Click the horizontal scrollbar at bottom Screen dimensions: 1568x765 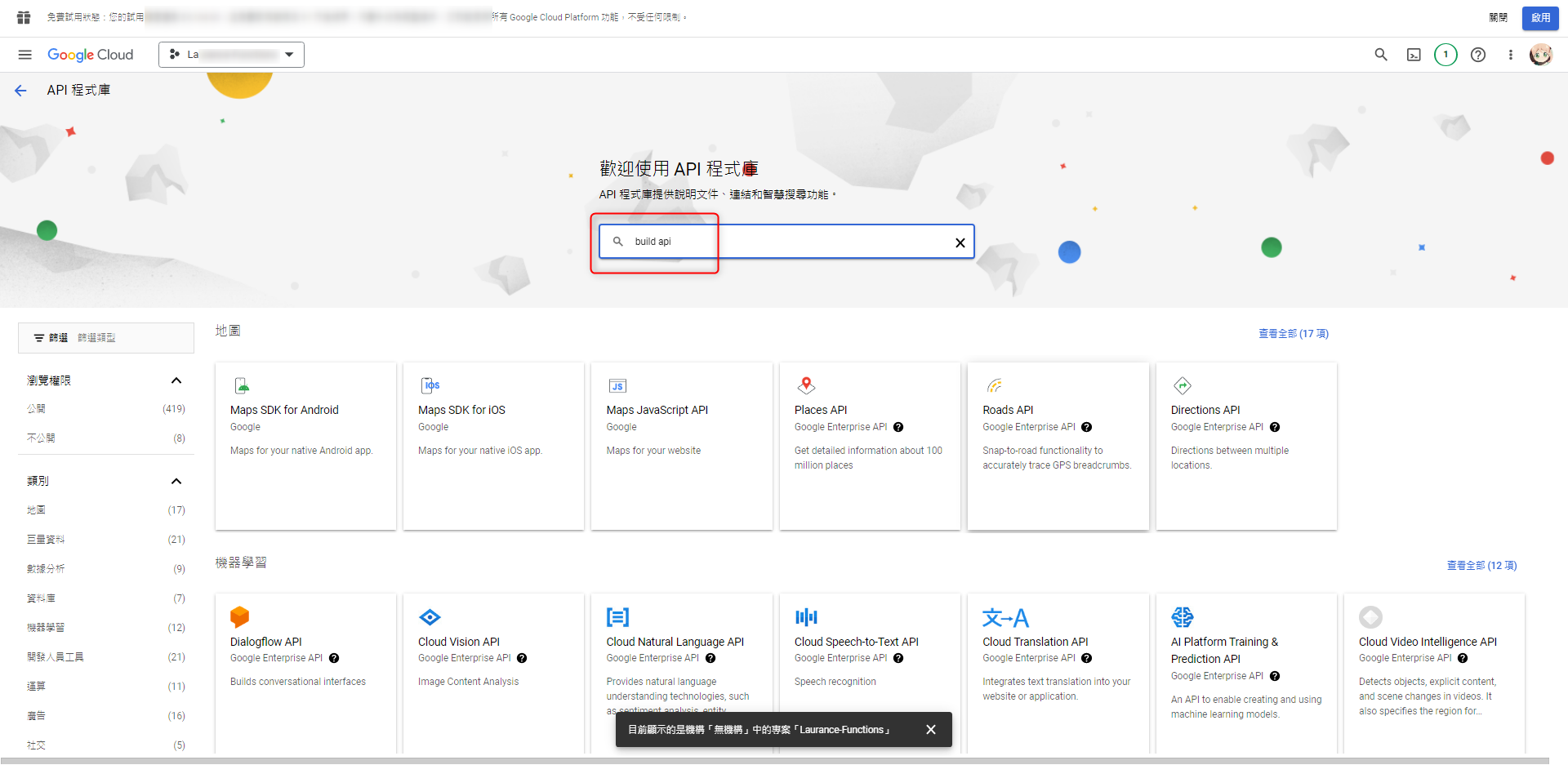(x=774, y=761)
